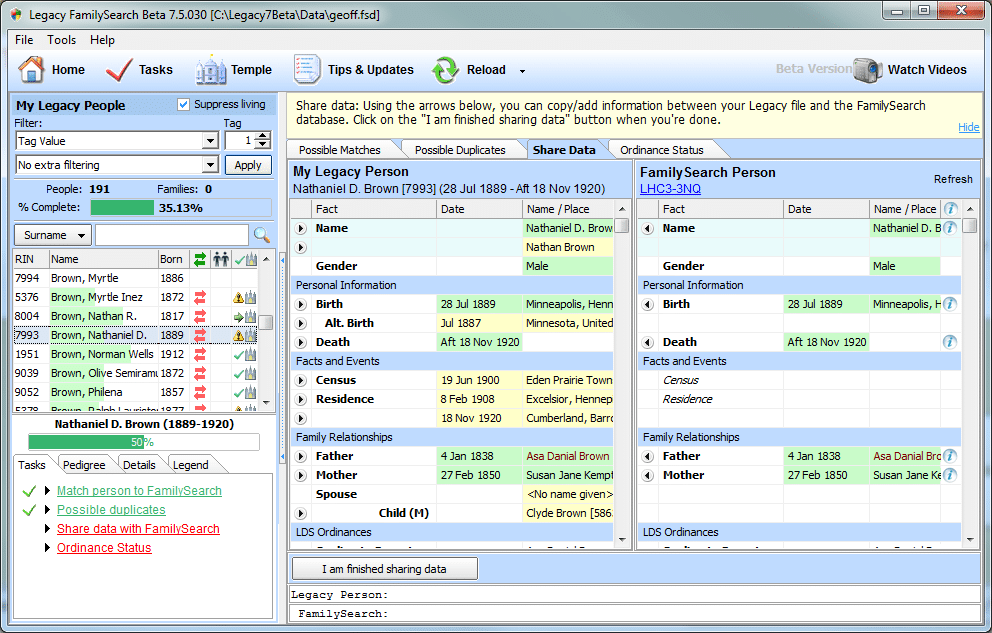Screen dimensions: 992x633
Task: Click info icon on FamilySearch Mother row
Action: tap(950, 475)
